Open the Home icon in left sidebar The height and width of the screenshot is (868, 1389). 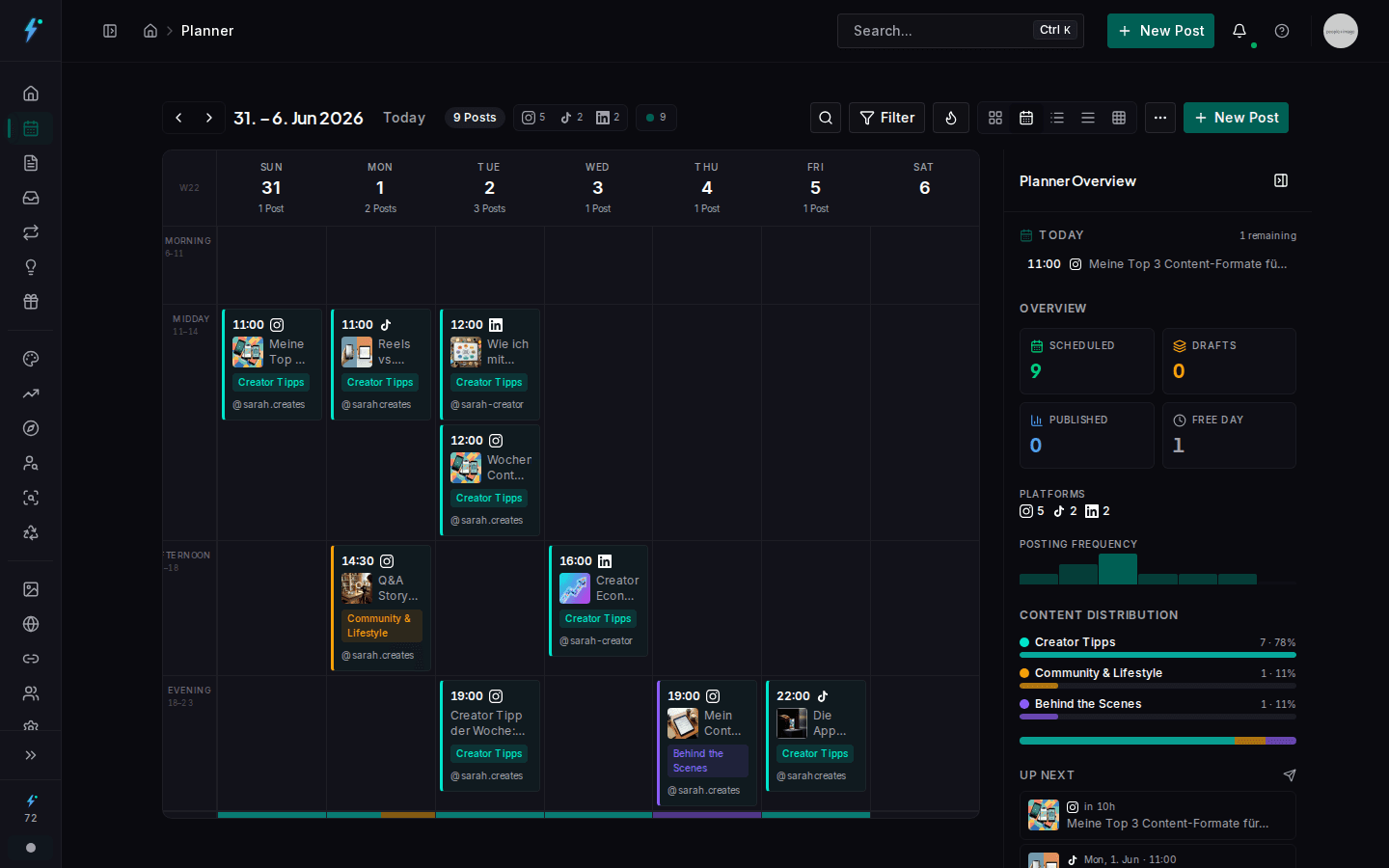pyautogui.click(x=31, y=94)
